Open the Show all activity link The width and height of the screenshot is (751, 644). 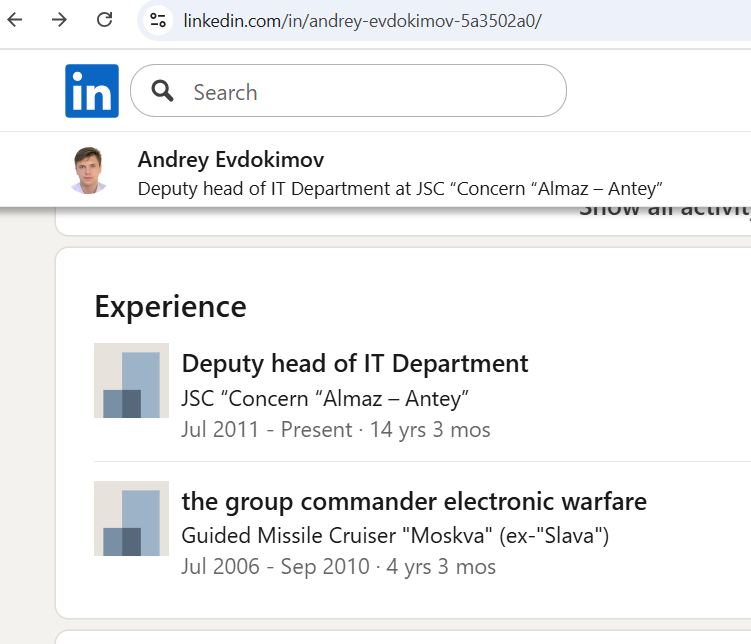click(664, 208)
